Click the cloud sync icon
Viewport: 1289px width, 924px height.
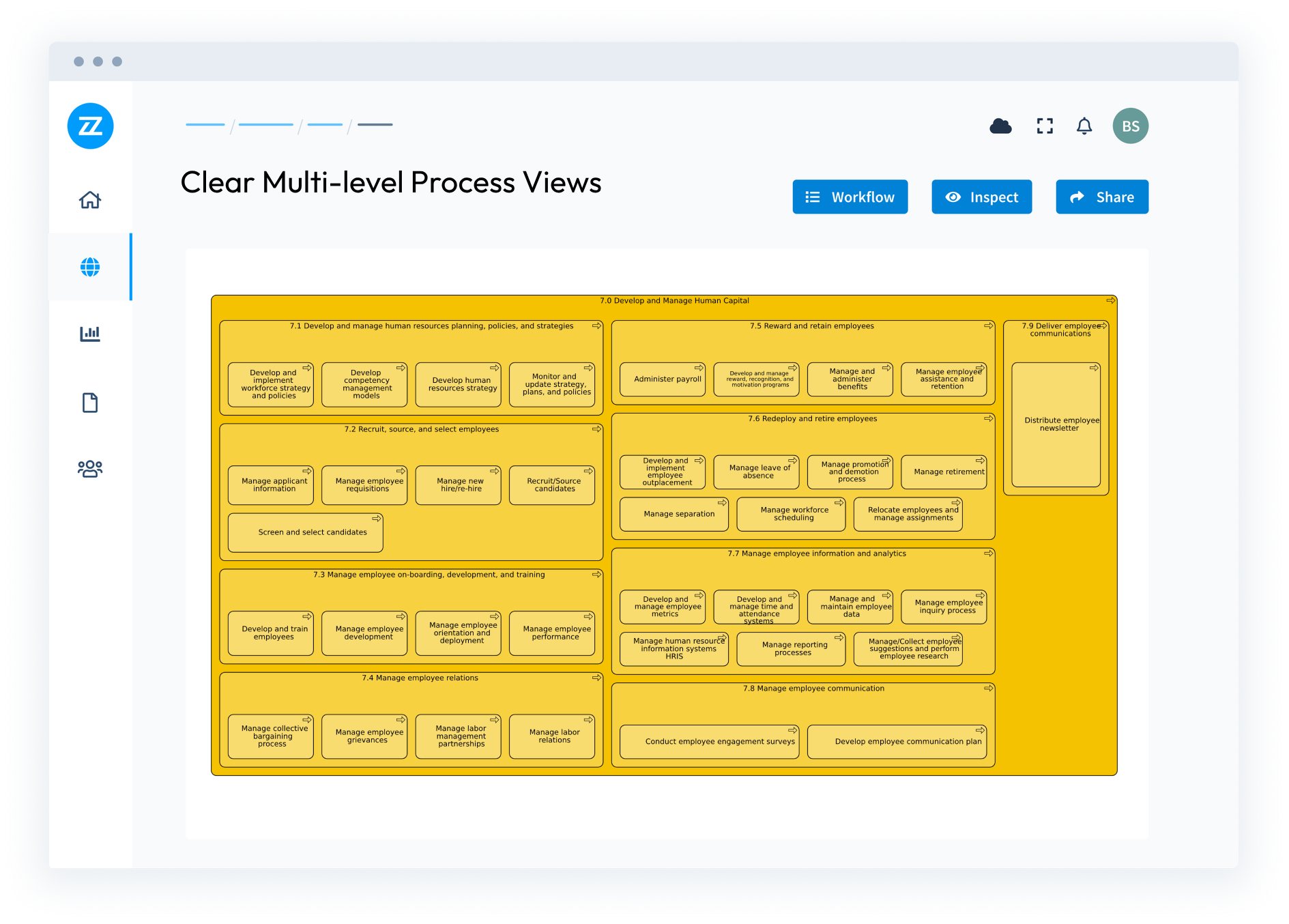(x=1000, y=126)
